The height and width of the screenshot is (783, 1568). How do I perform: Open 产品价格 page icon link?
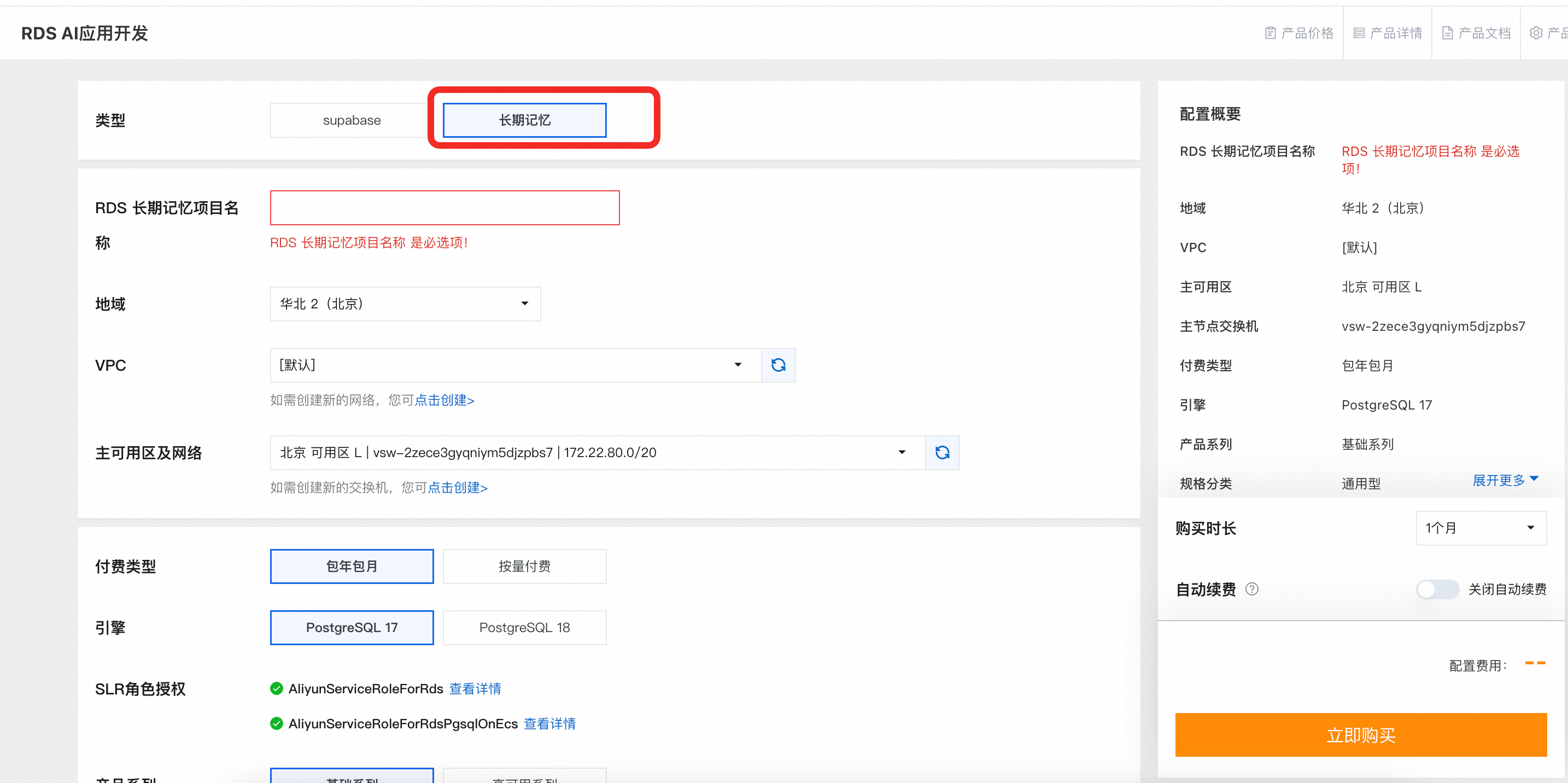click(x=1271, y=33)
